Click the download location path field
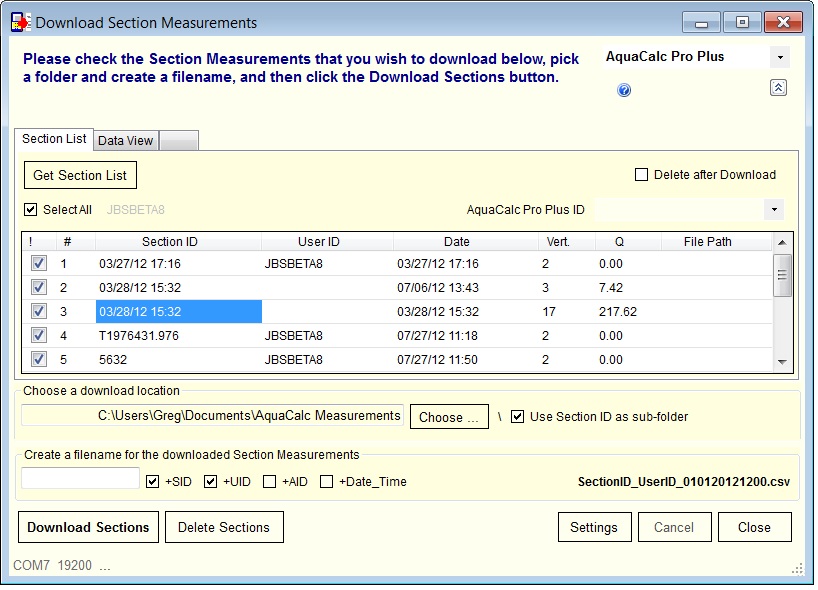The image size is (818, 590). tap(212, 415)
